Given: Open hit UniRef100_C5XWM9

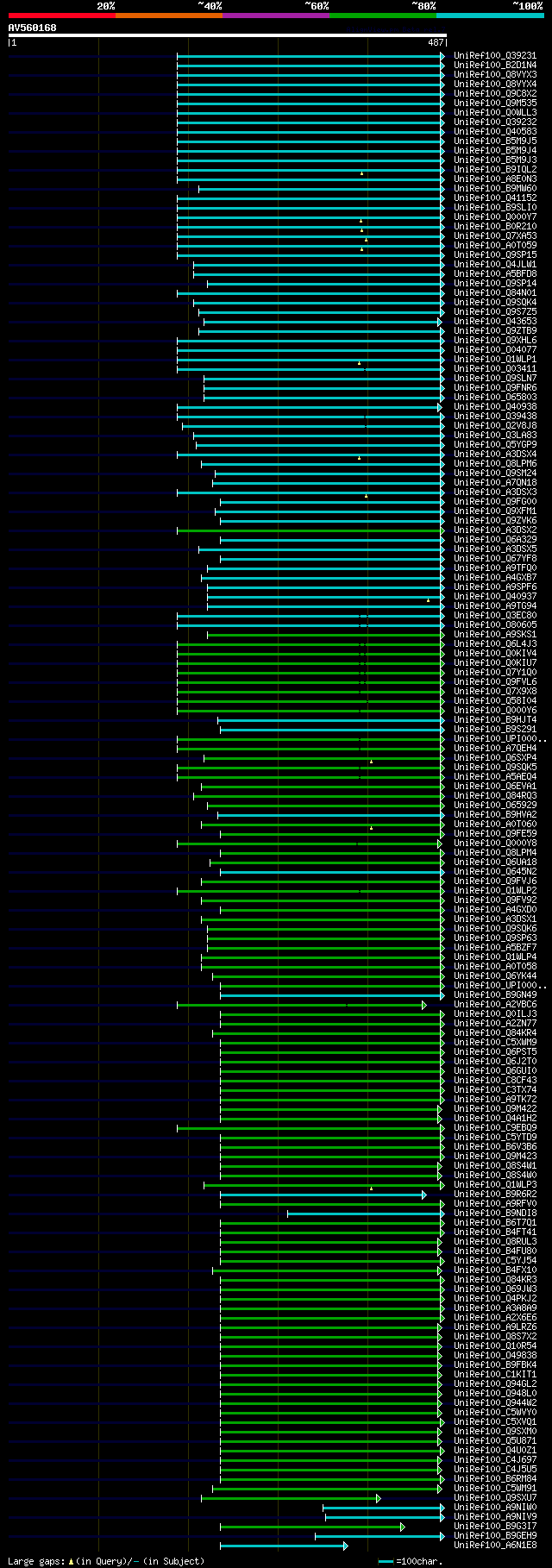Looking at the screenshot, I should pyautogui.click(x=495, y=1043).
